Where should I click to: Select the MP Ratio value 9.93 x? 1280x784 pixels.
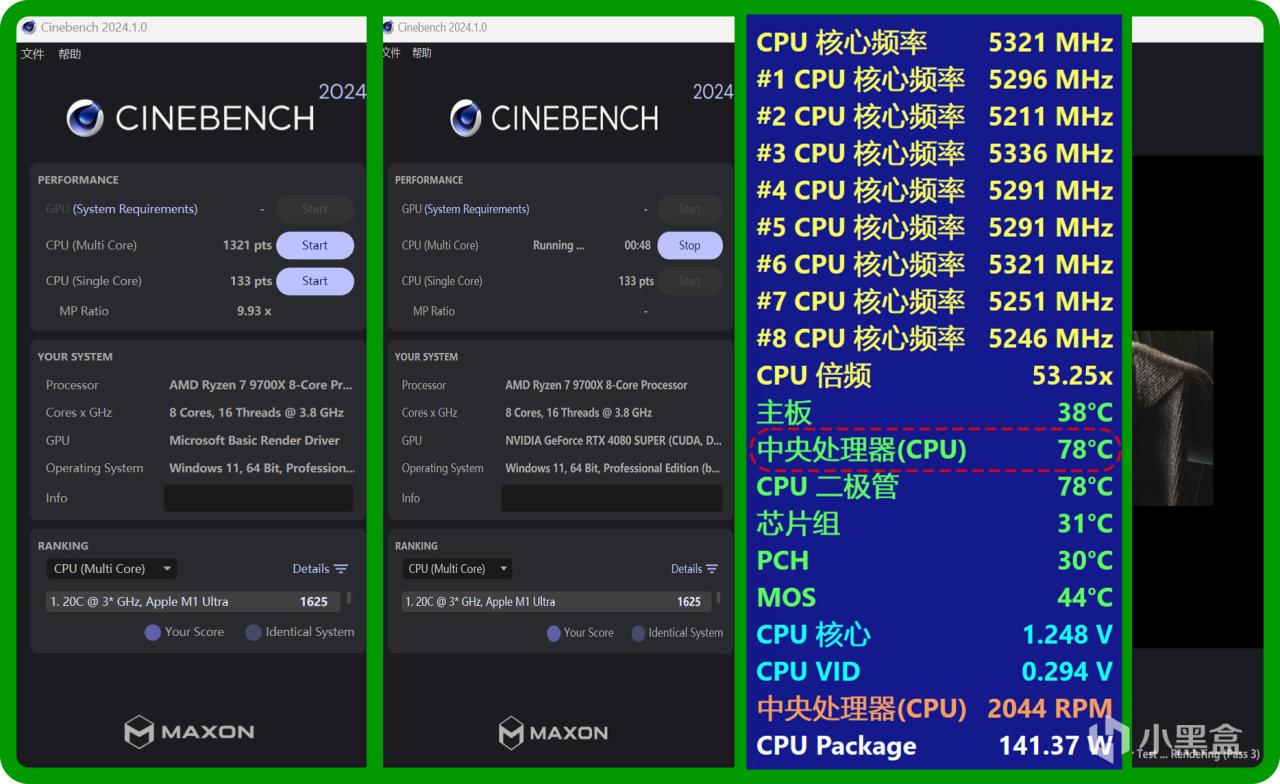pyautogui.click(x=254, y=311)
